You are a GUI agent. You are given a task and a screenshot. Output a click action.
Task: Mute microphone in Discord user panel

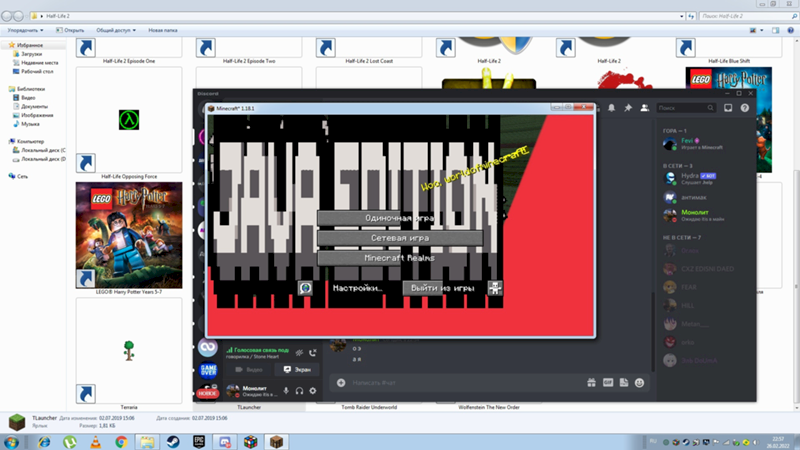[x=286, y=390]
